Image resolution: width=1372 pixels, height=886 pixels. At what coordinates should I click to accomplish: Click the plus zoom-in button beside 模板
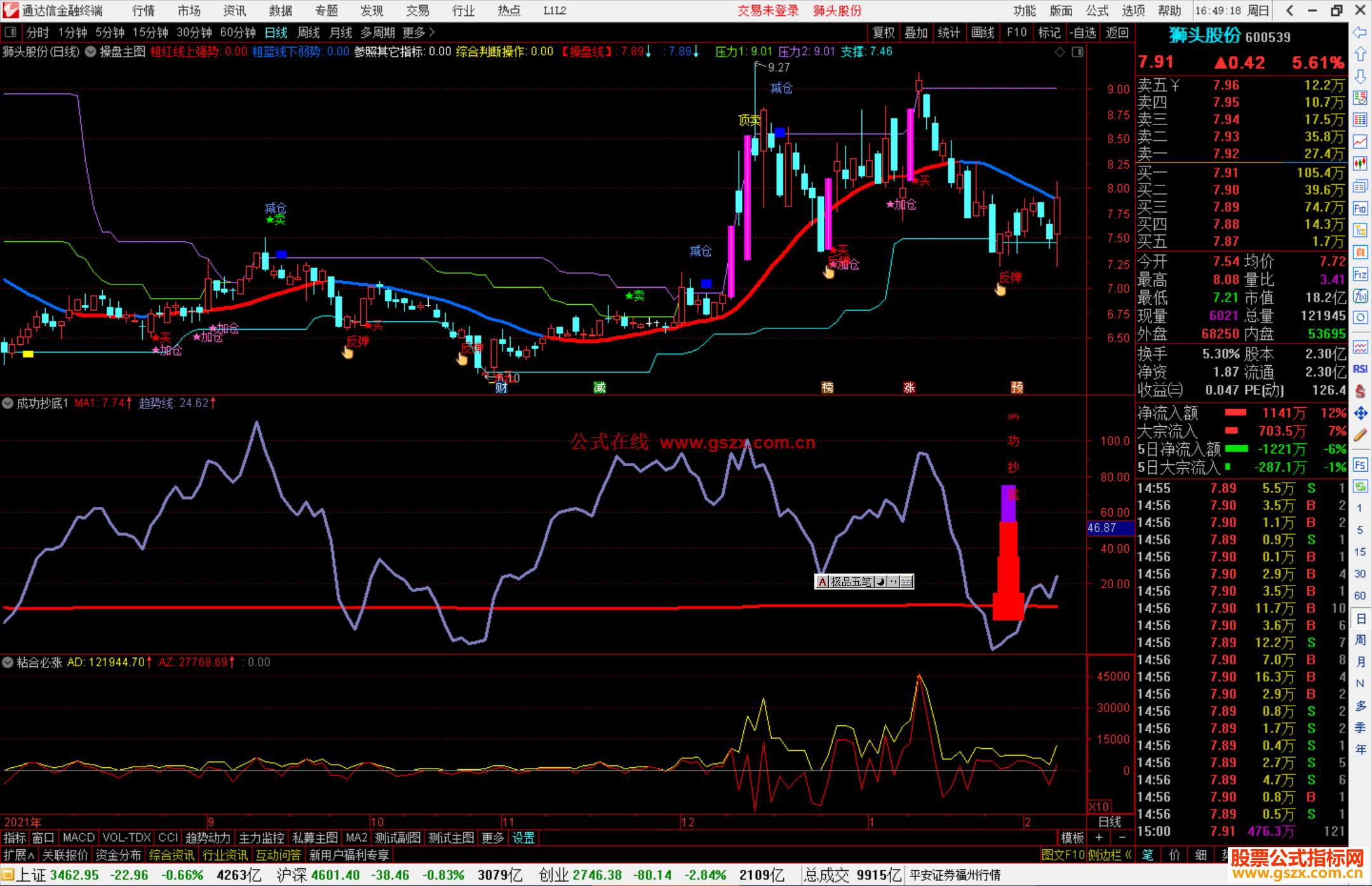(1099, 838)
